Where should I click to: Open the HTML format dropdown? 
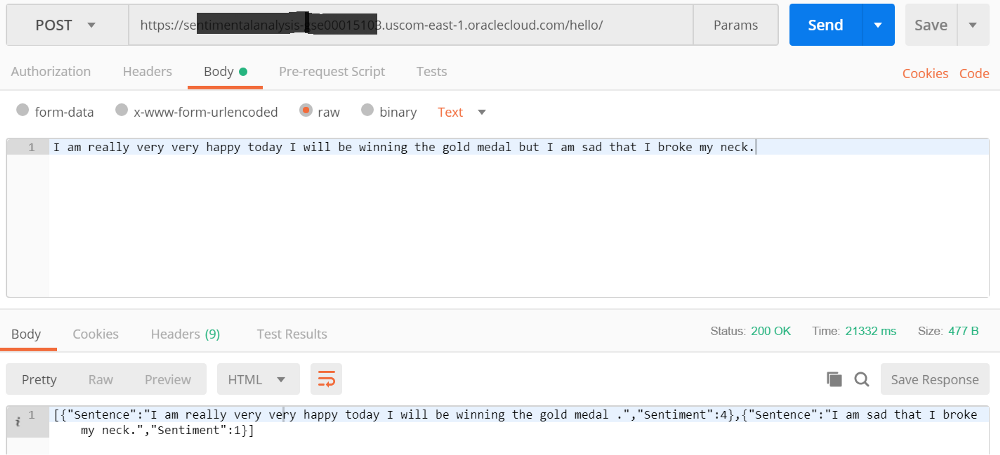click(258, 379)
